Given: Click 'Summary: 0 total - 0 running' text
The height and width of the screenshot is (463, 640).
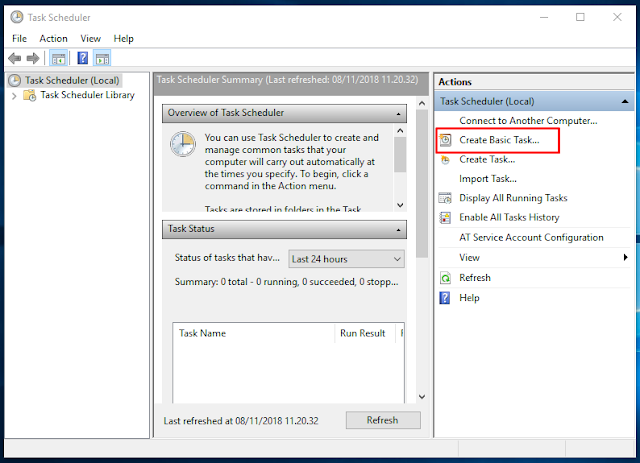Looking at the screenshot, I should point(286,282).
